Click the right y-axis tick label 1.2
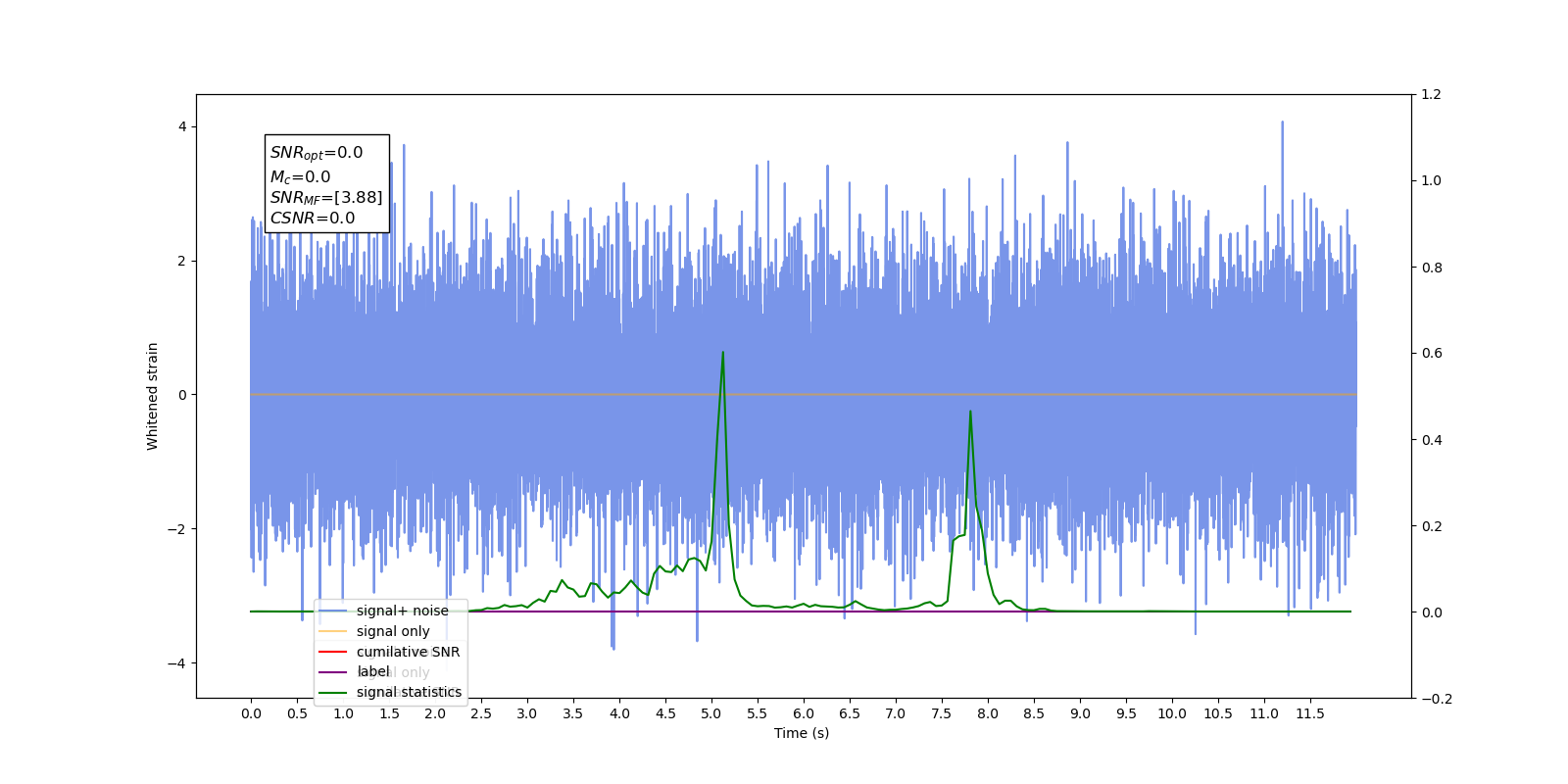The image size is (1568, 784). pyautogui.click(x=1432, y=95)
